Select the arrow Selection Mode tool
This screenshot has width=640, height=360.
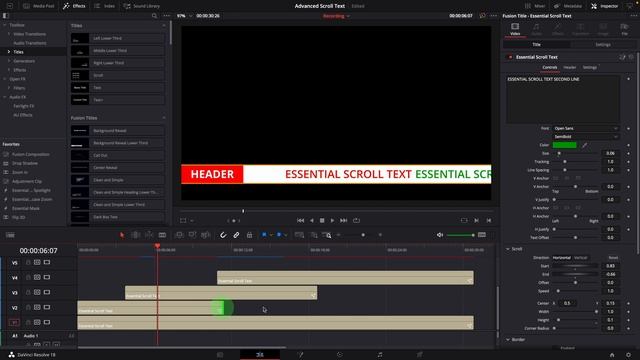pos(122,235)
